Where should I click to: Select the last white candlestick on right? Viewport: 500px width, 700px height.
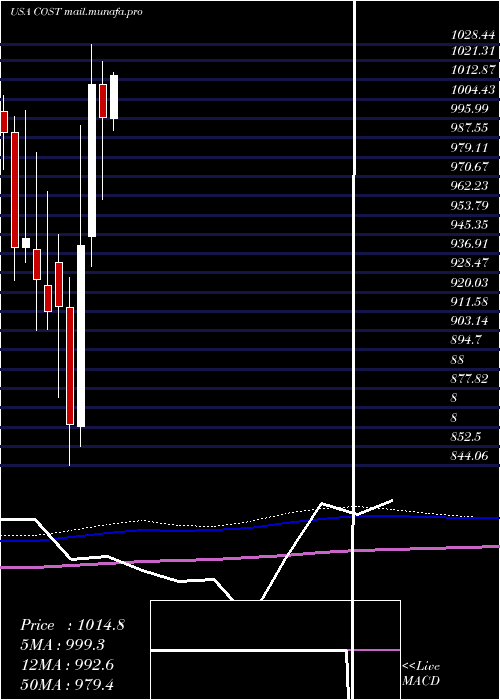[114, 97]
